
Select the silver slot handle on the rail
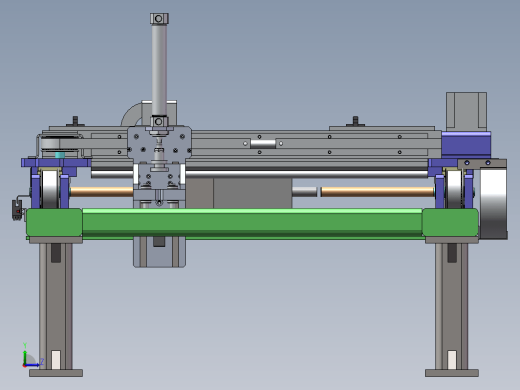tap(263, 144)
